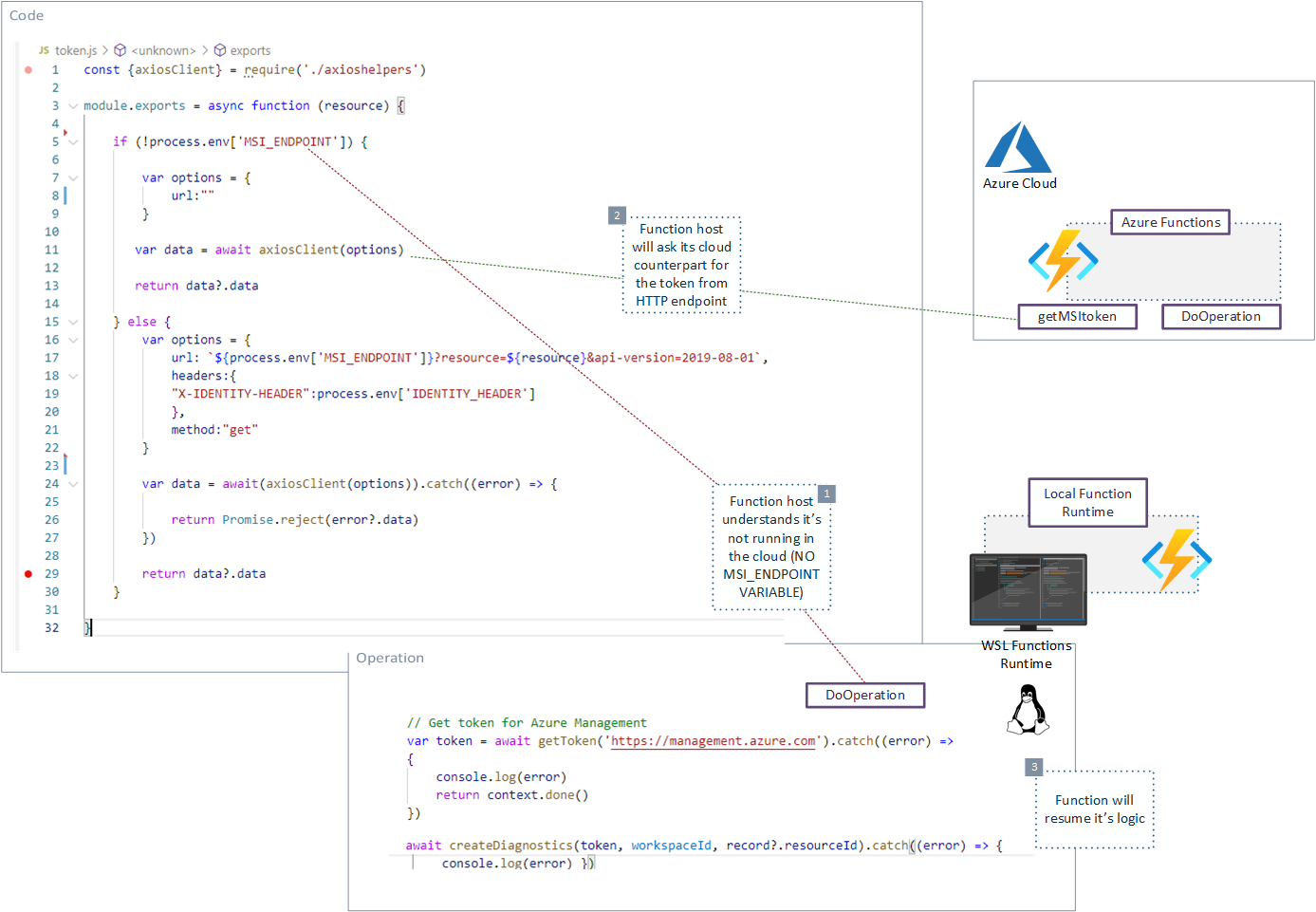Select the token.js breadcrumb item

pos(76,50)
